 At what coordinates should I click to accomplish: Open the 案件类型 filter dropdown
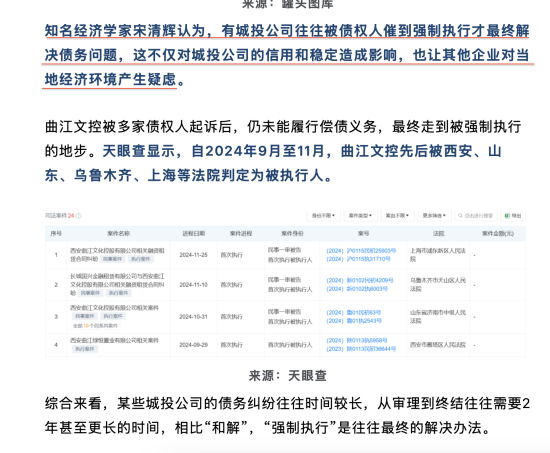coord(360,215)
